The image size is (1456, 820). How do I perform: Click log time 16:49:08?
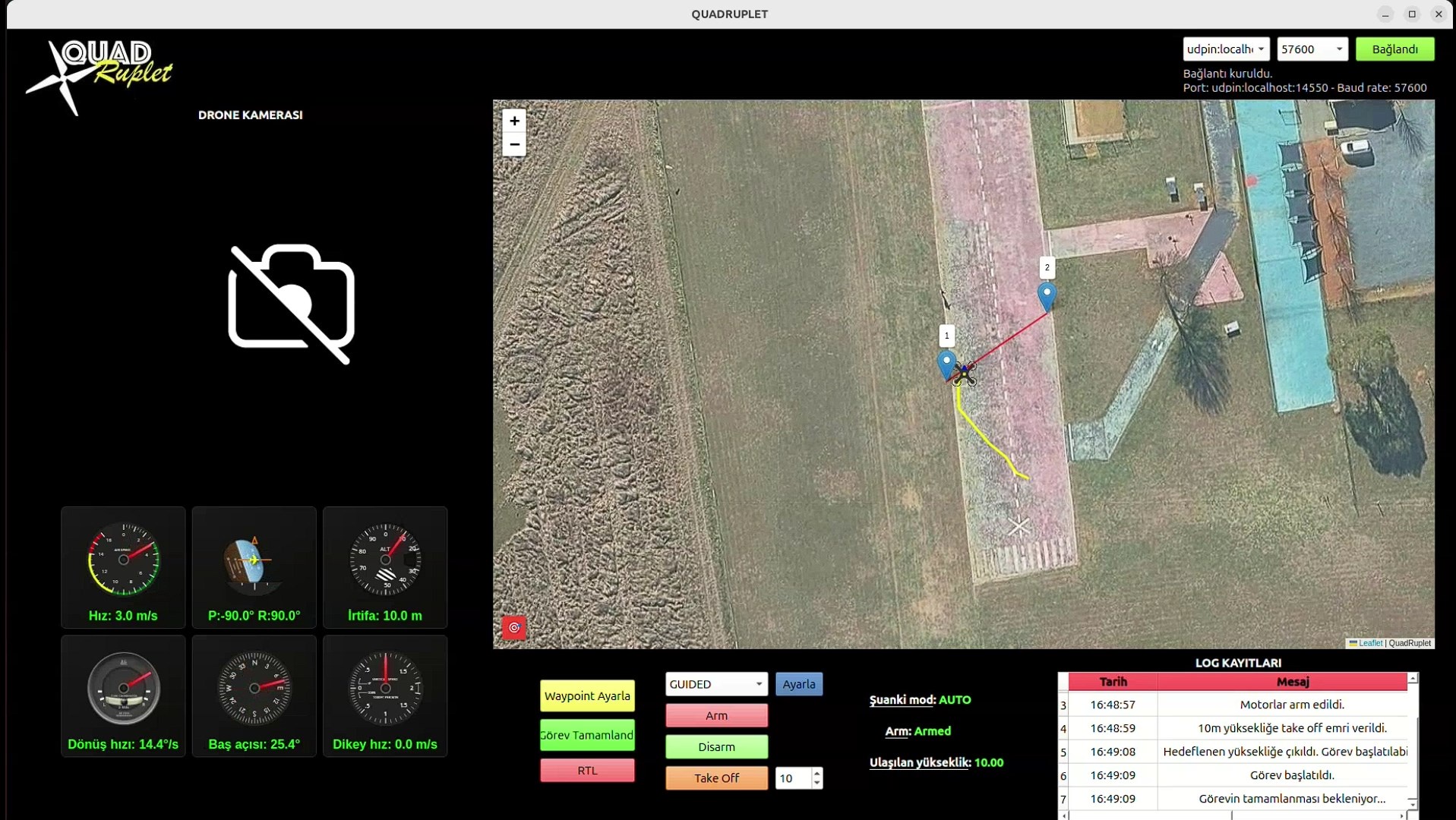click(1113, 752)
